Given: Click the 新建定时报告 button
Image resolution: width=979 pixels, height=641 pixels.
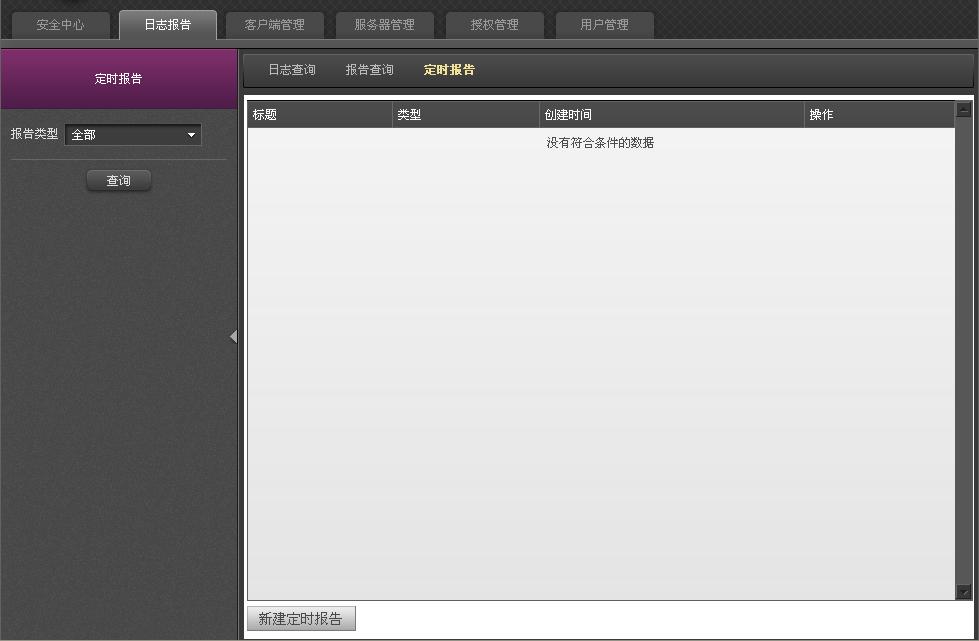Looking at the screenshot, I should pos(302,619).
